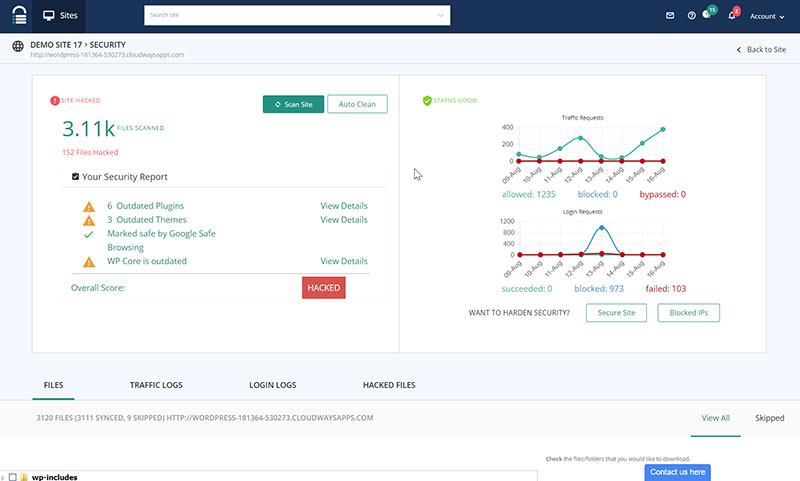Click the warning icon for WP Core outdated

(89, 262)
